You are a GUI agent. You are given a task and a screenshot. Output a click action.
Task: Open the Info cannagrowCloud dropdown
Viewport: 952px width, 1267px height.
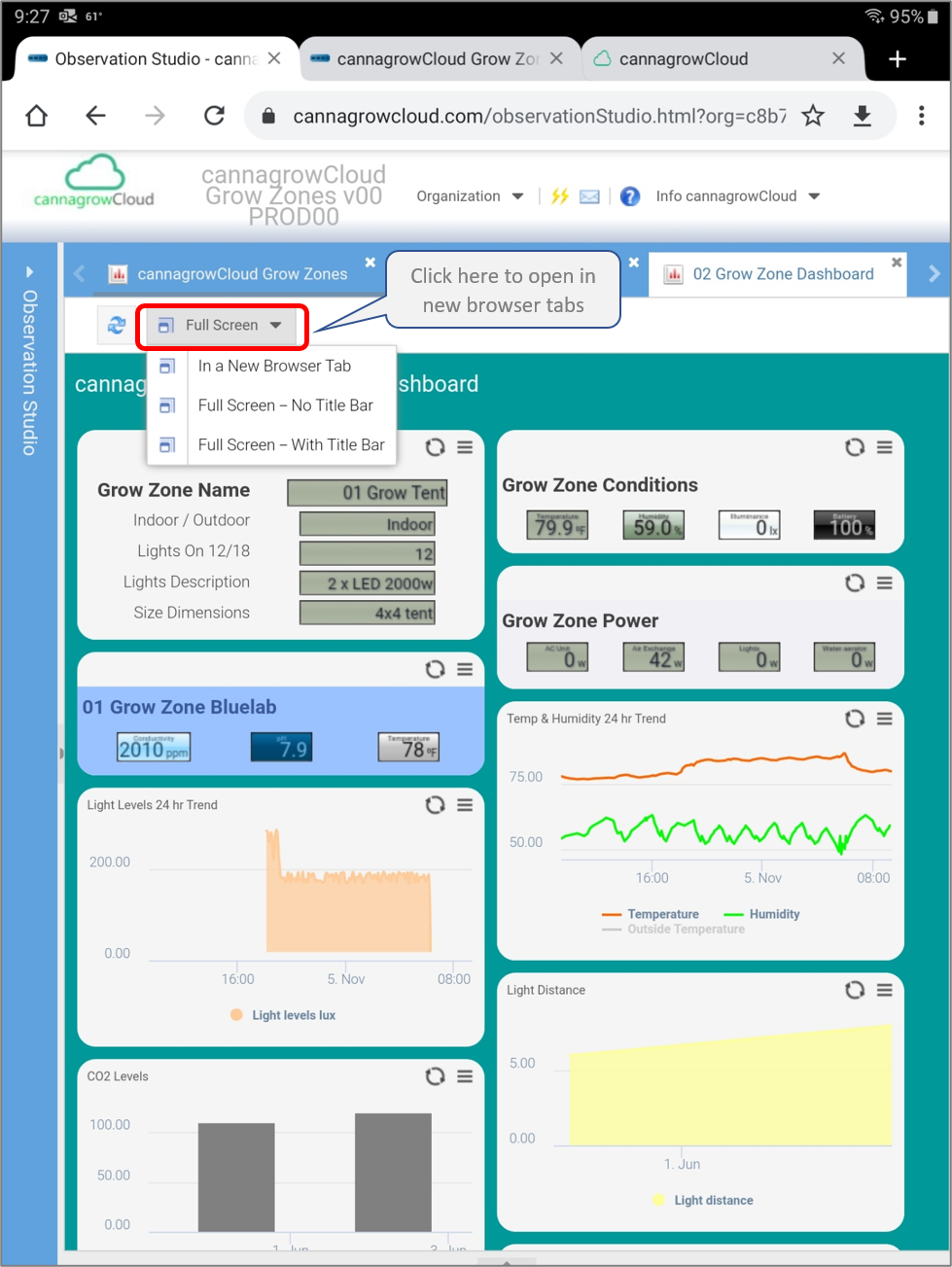pyautogui.click(x=737, y=196)
